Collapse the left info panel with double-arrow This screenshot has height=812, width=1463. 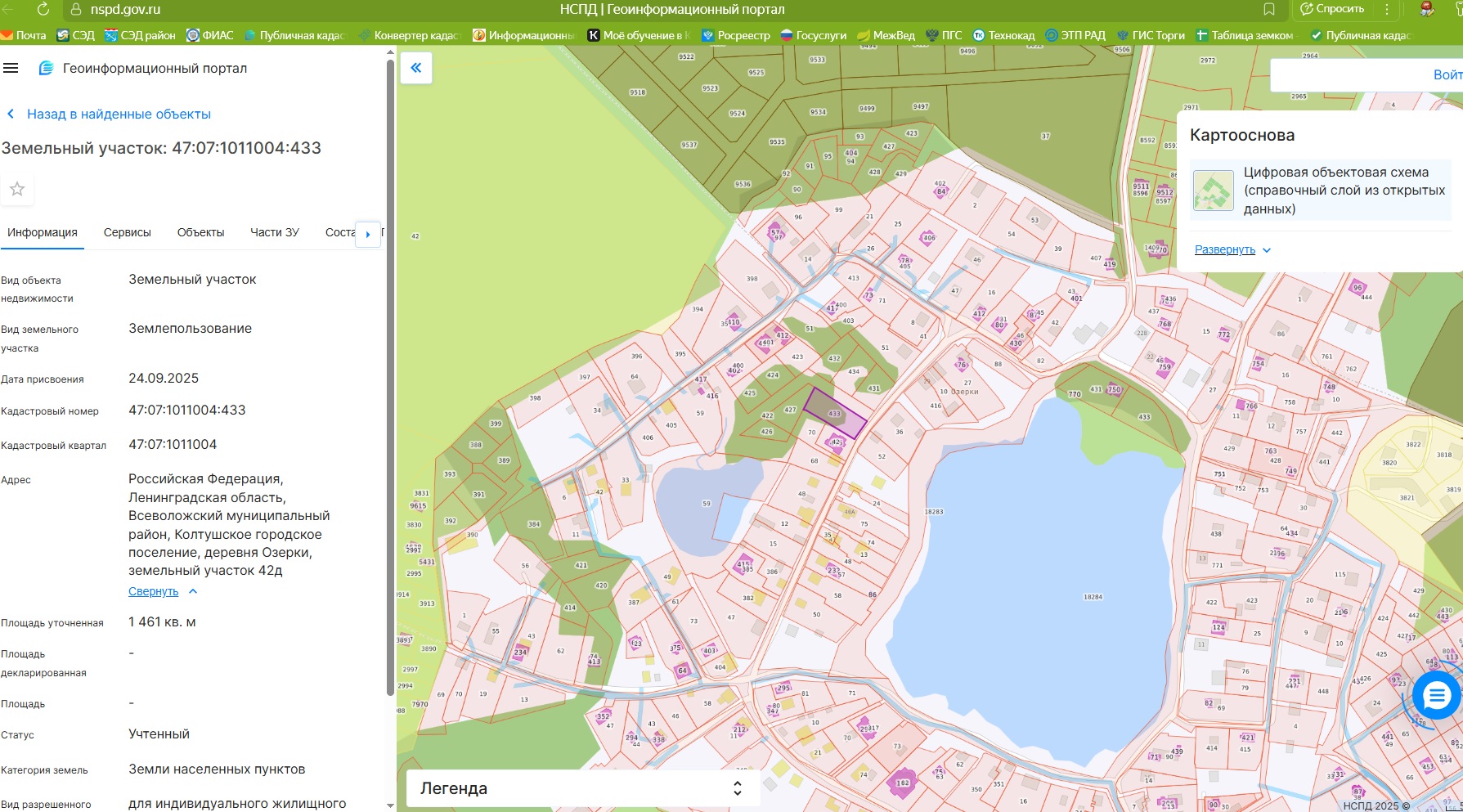tap(416, 68)
